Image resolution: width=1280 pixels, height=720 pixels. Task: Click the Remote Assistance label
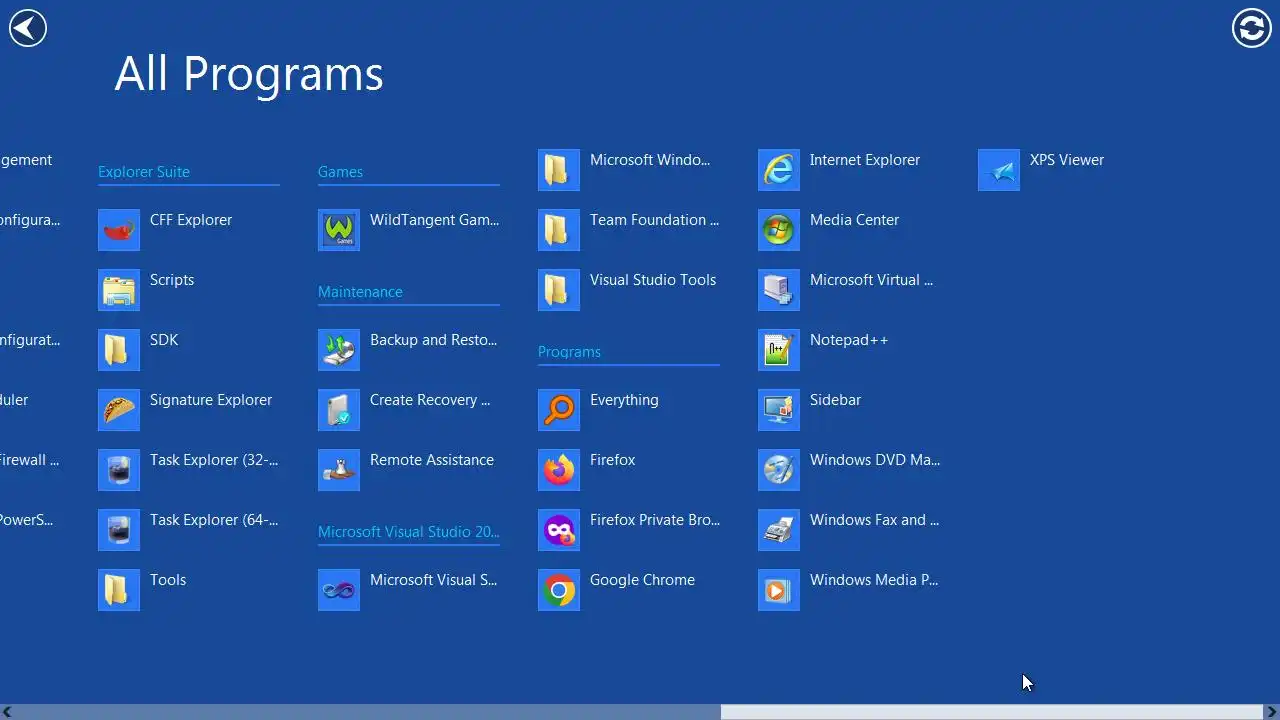(x=432, y=460)
